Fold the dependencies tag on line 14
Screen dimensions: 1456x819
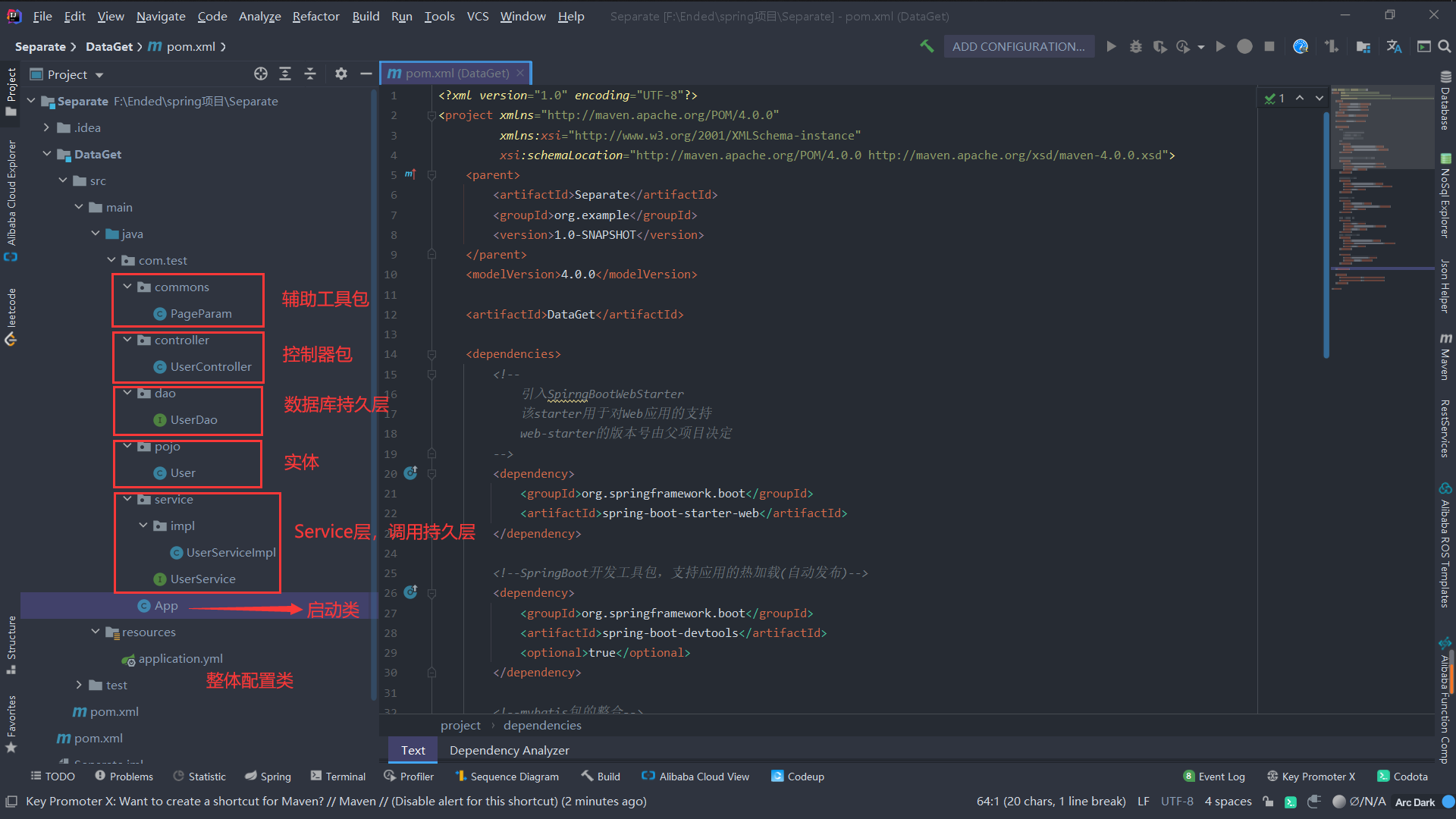(431, 354)
